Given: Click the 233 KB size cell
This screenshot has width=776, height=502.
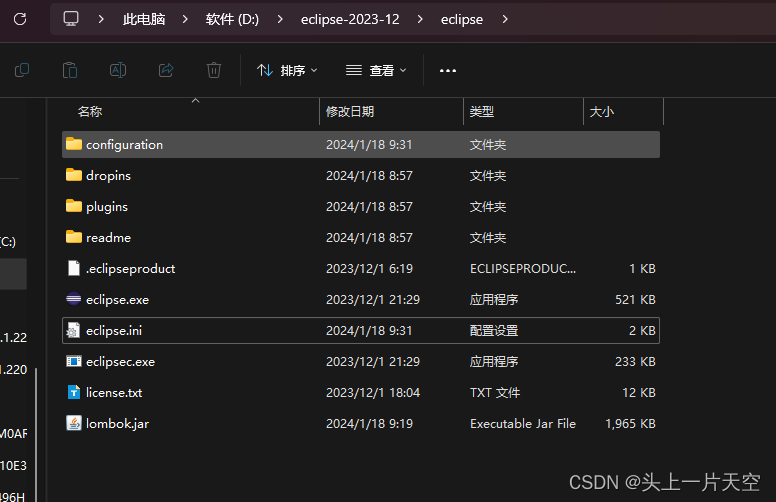Looking at the screenshot, I should (x=635, y=362).
